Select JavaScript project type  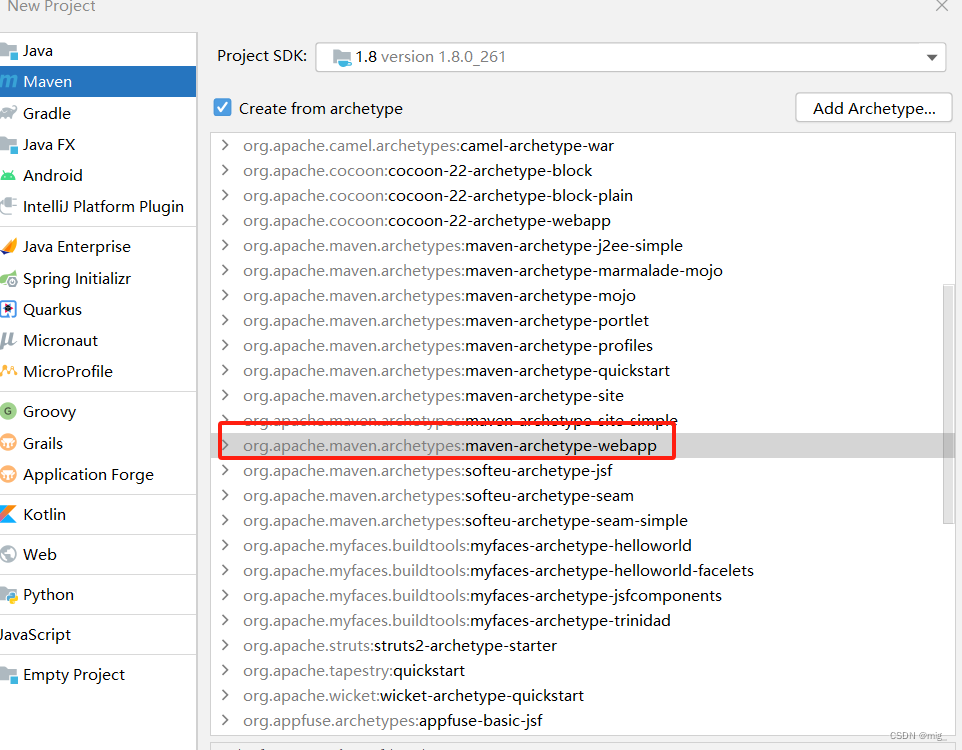pos(98,635)
